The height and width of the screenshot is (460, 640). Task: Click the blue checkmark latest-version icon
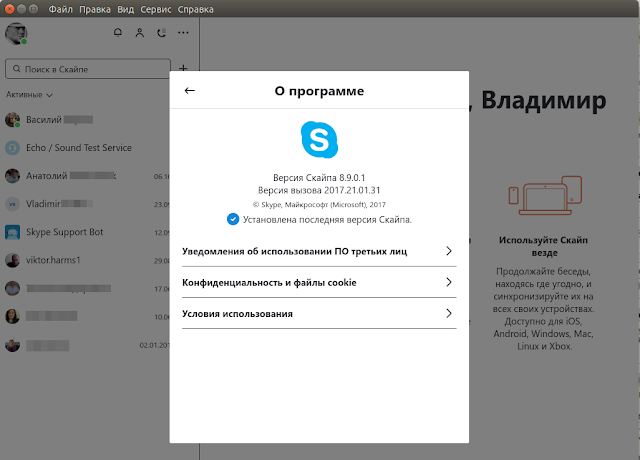pyautogui.click(x=233, y=219)
